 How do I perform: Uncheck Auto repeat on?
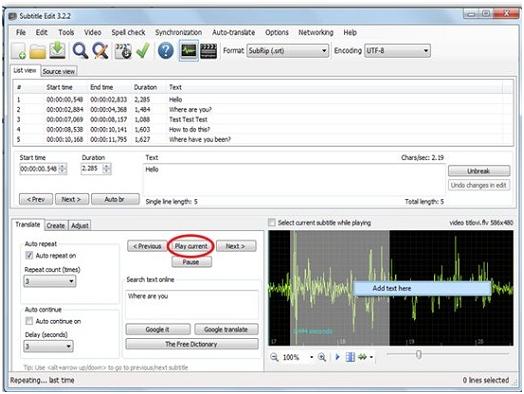tap(29, 256)
